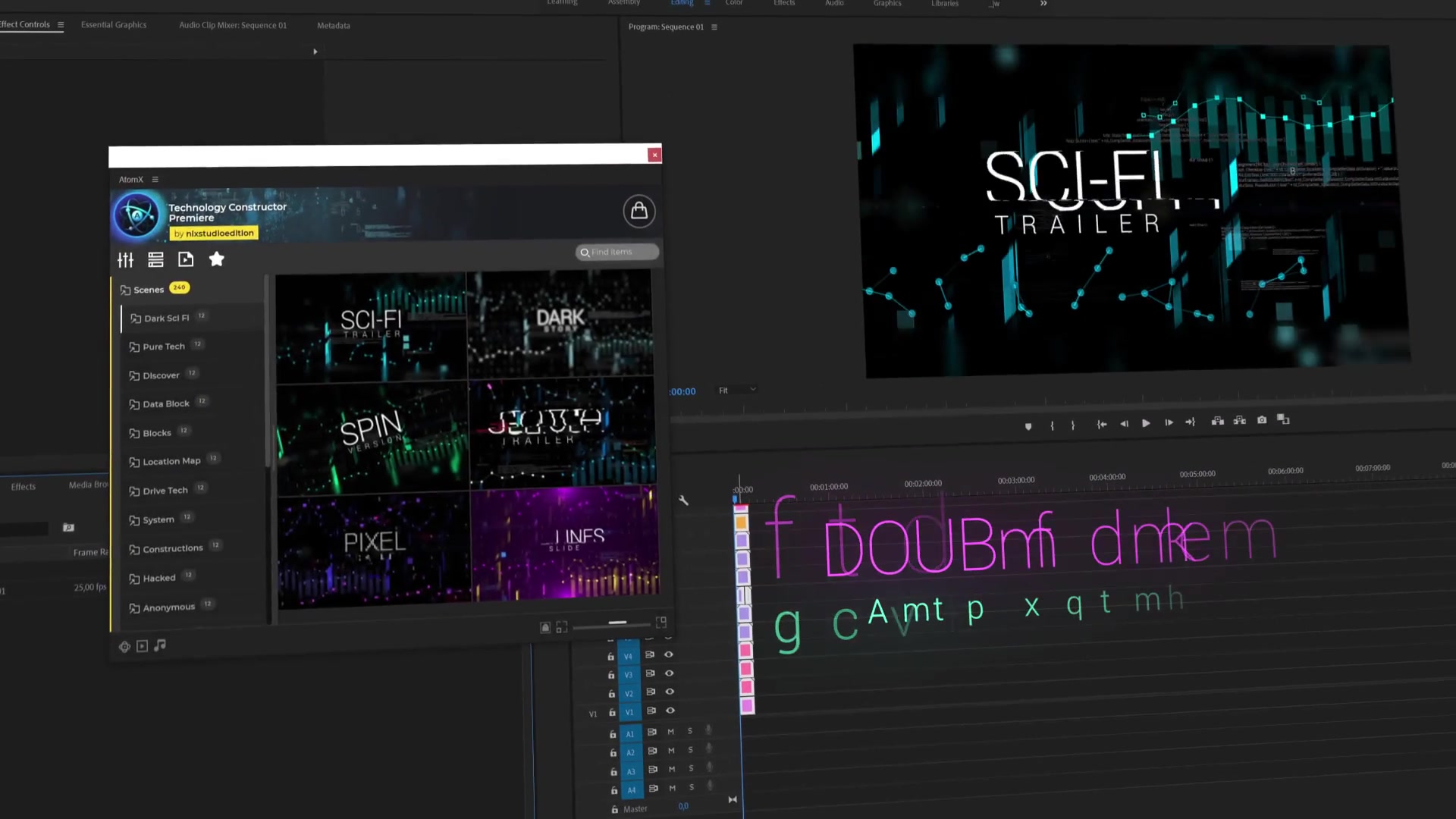The height and width of the screenshot is (819, 1456).
Task: Export frame with camera icon
Action: (x=1262, y=419)
